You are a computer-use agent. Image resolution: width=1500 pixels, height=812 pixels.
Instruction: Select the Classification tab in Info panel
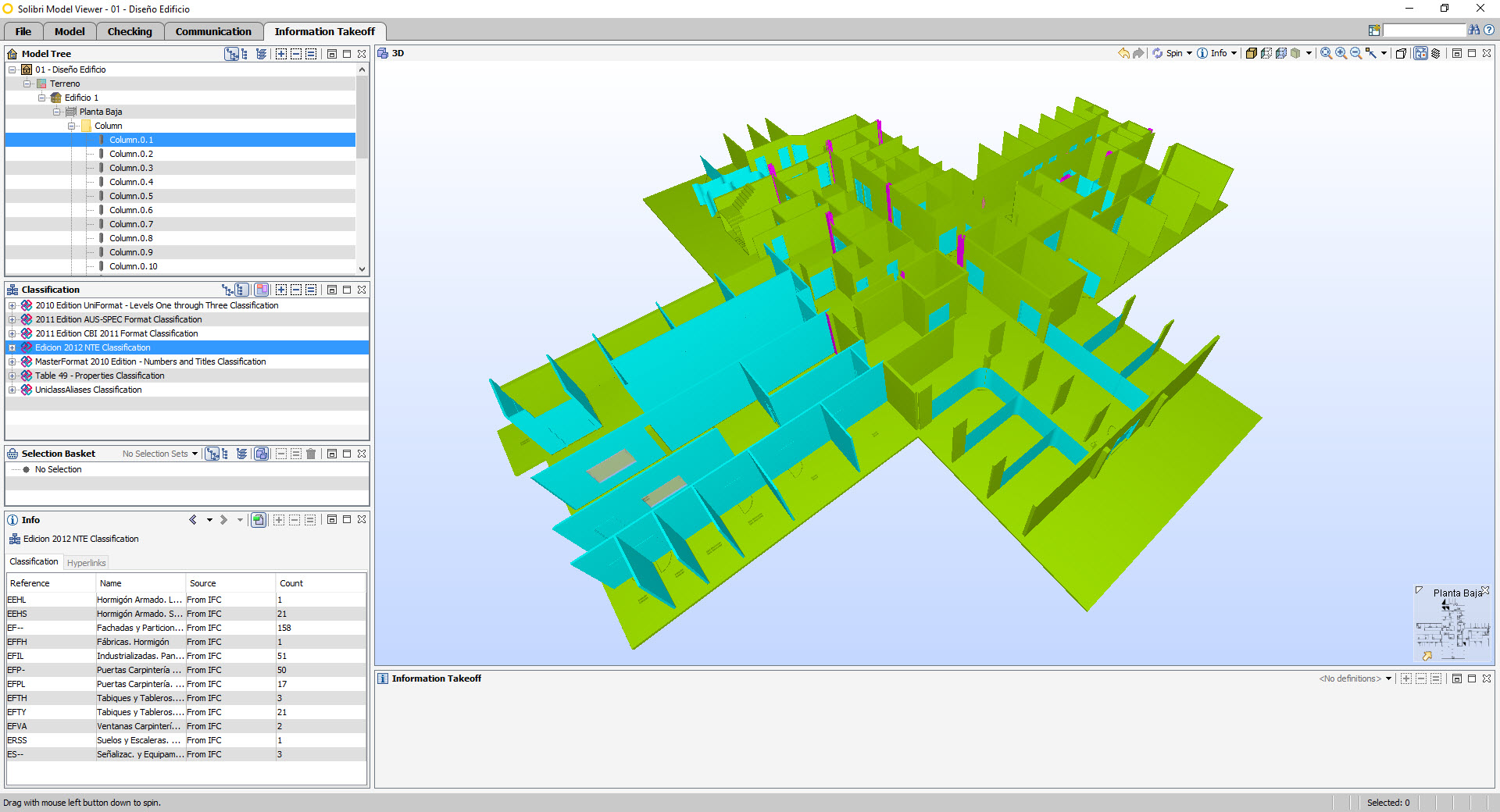click(x=34, y=561)
